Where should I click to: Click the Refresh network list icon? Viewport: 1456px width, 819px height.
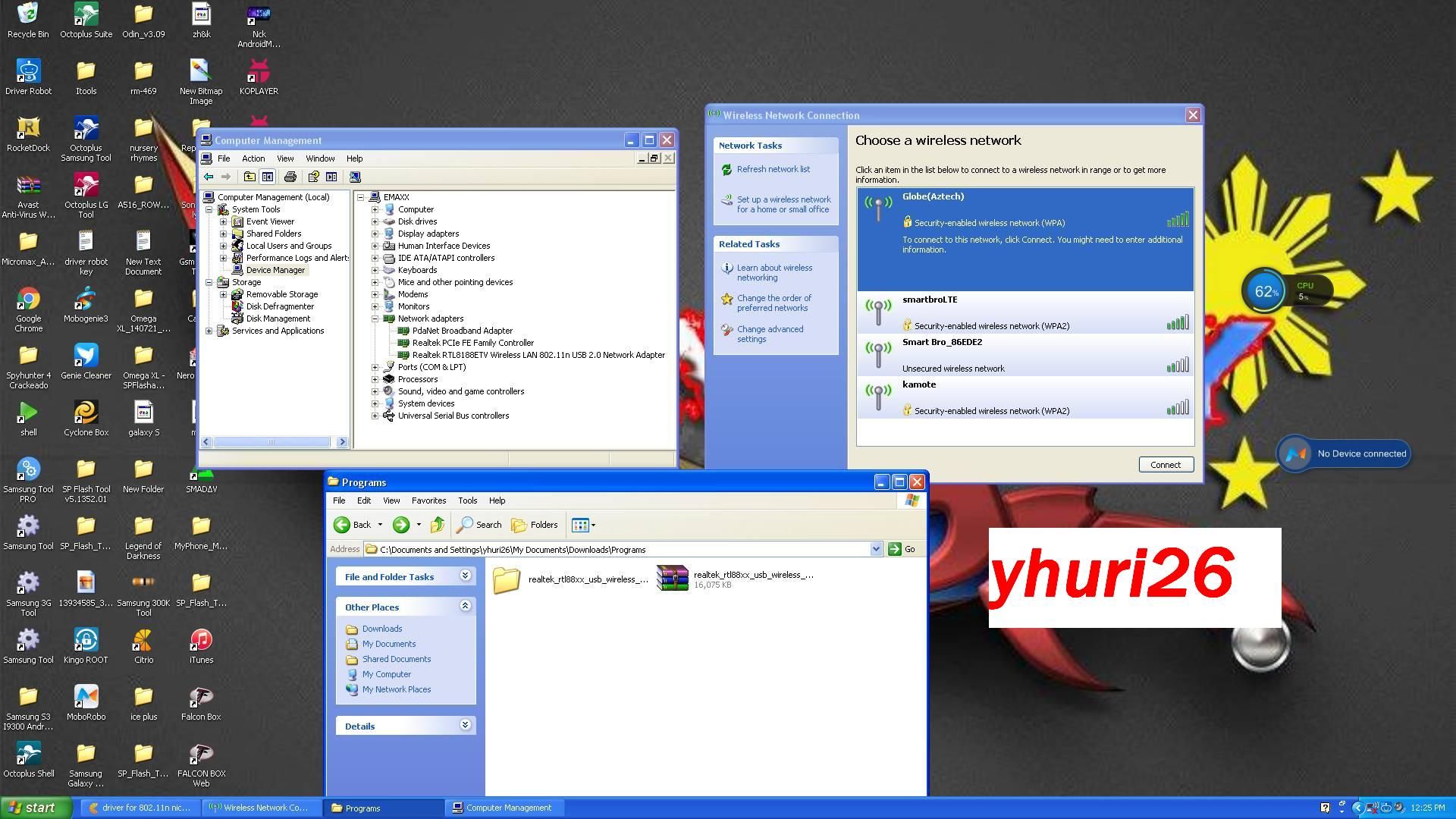[x=726, y=170]
